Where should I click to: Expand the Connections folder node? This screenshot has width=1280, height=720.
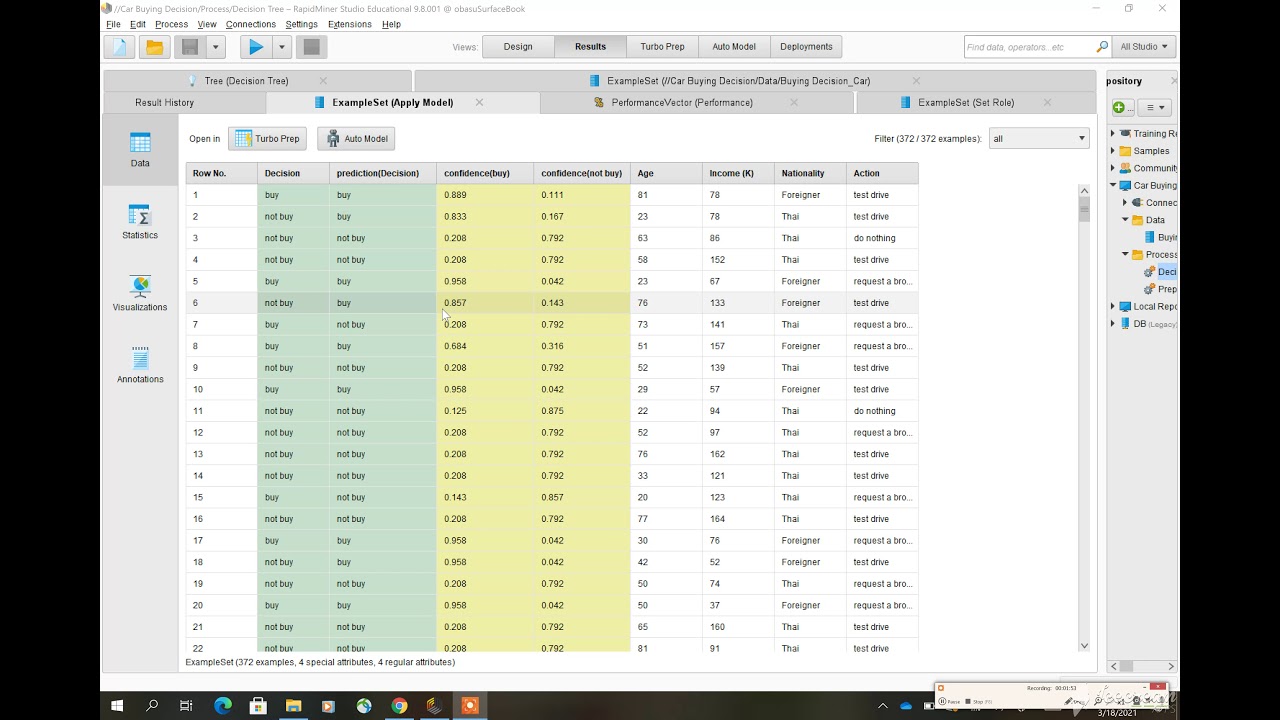pos(1125,203)
